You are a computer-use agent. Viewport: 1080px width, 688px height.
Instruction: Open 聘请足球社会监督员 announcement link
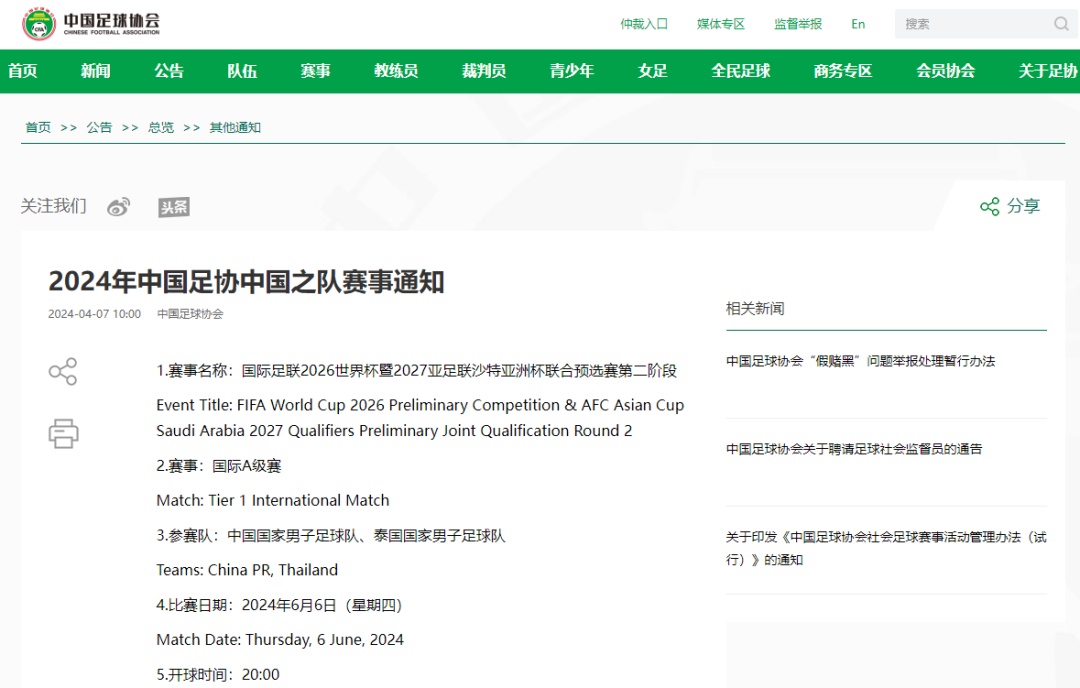[x=854, y=449]
